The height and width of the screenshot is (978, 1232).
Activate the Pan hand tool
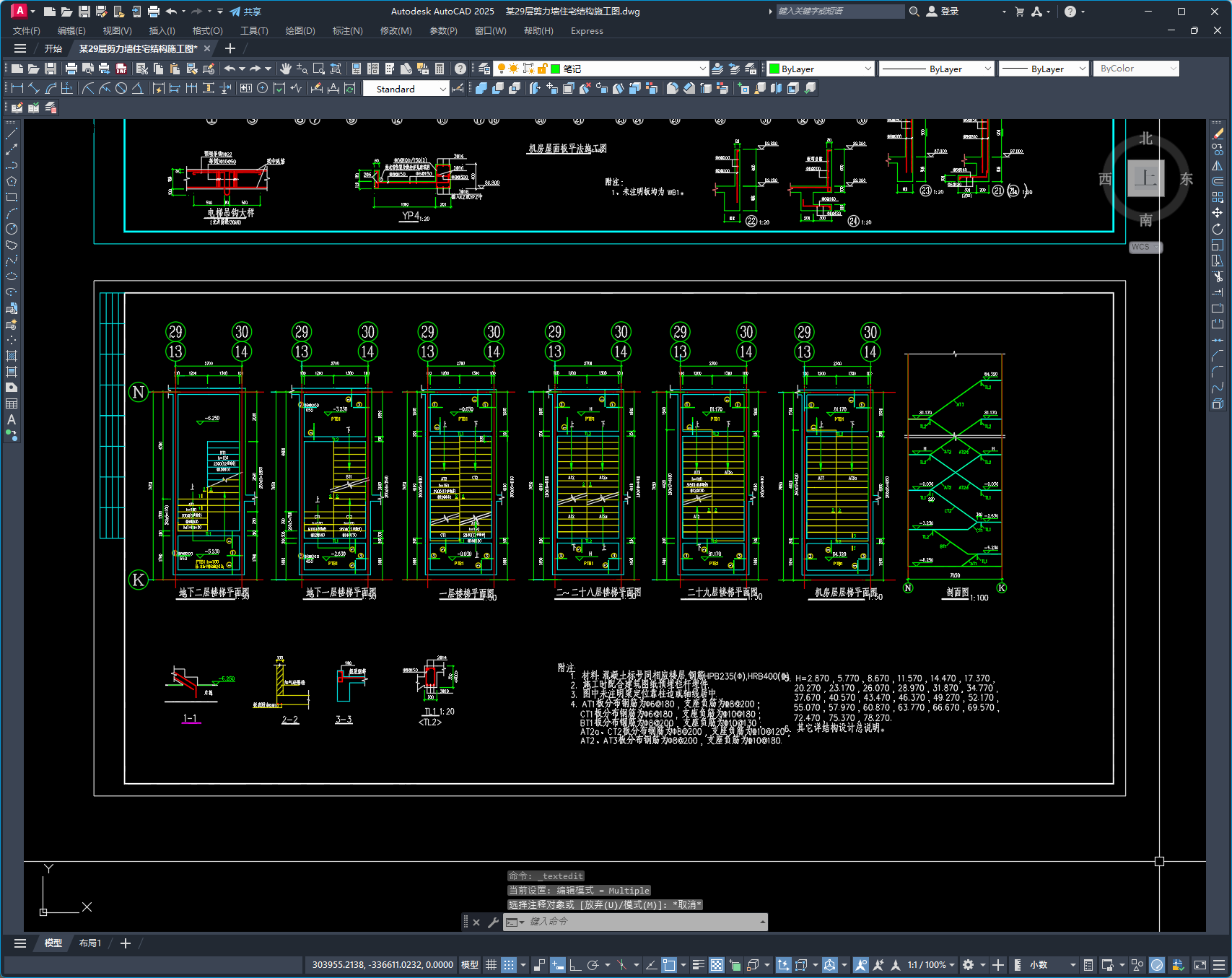(286, 69)
